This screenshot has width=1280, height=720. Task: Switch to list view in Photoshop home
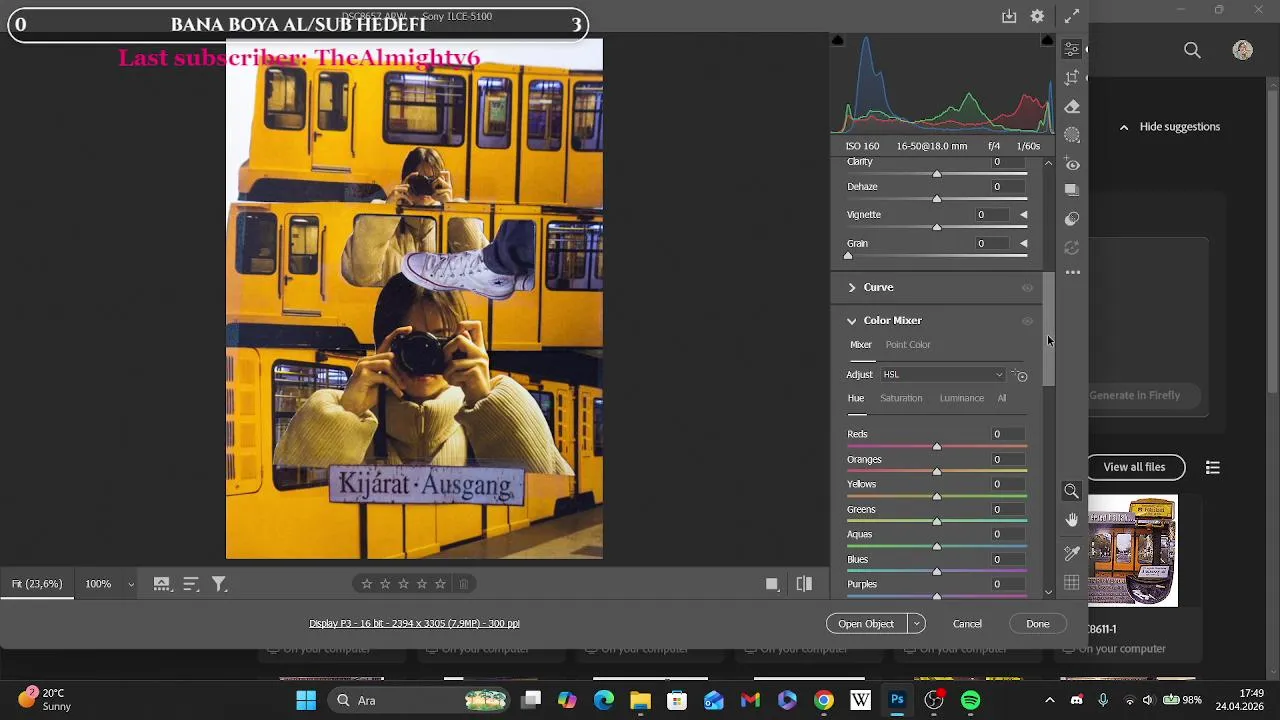(x=1213, y=467)
